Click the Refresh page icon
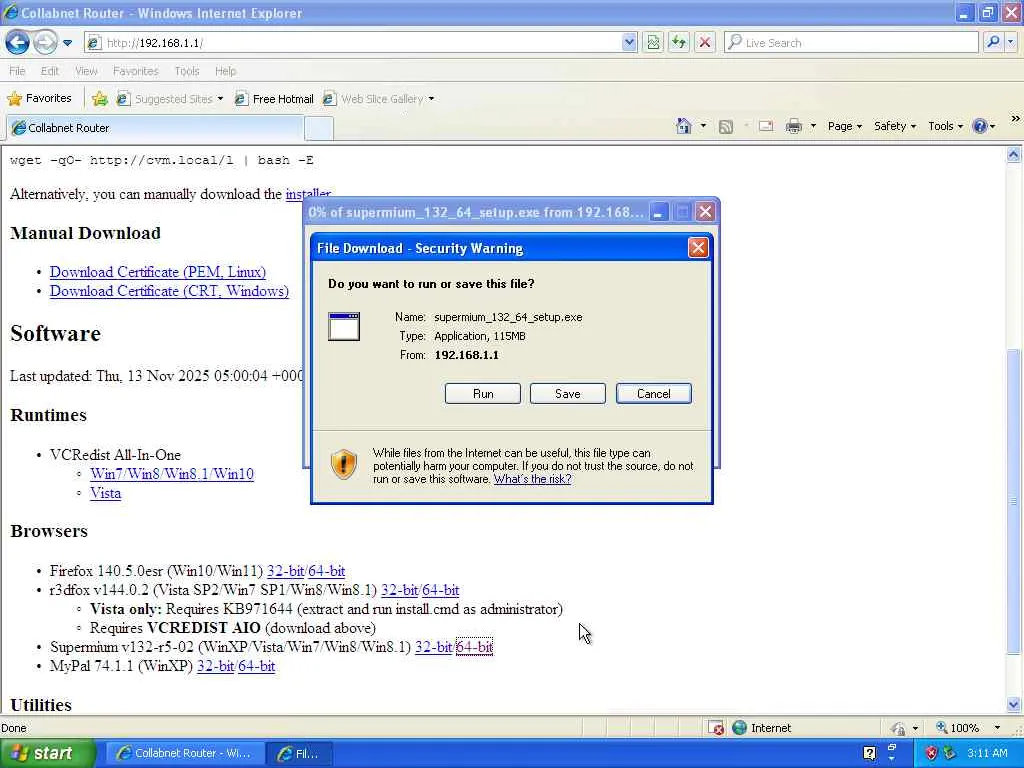 pyautogui.click(x=679, y=43)
